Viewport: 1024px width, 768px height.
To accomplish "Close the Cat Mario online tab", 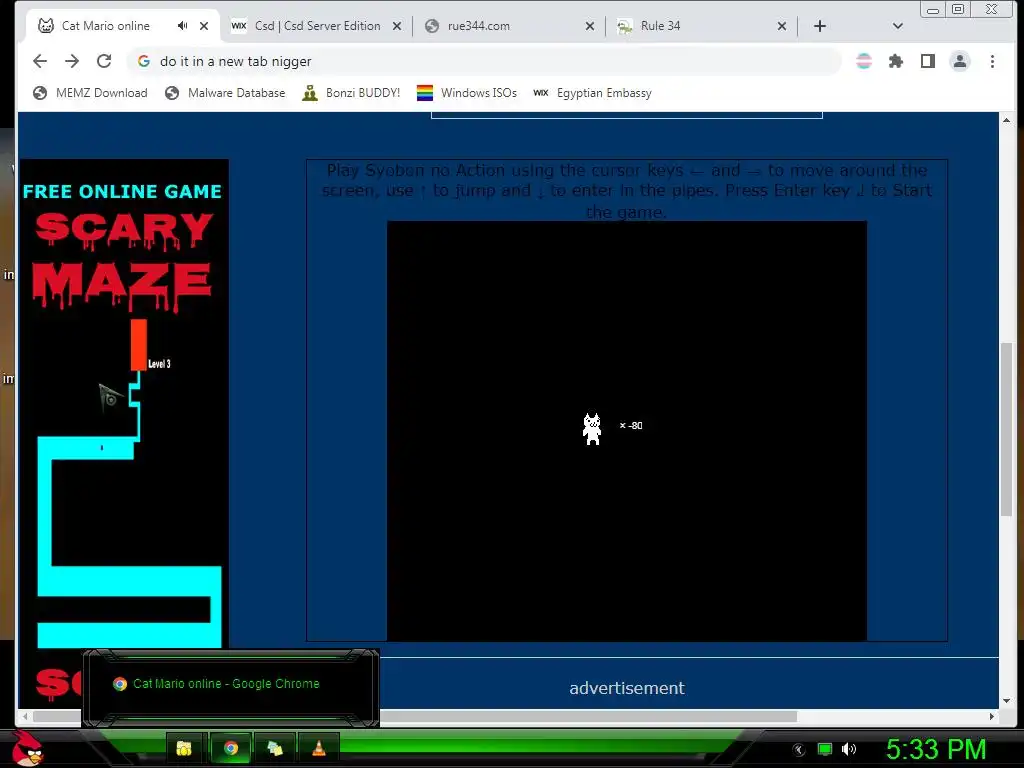I will pos(204,26).
